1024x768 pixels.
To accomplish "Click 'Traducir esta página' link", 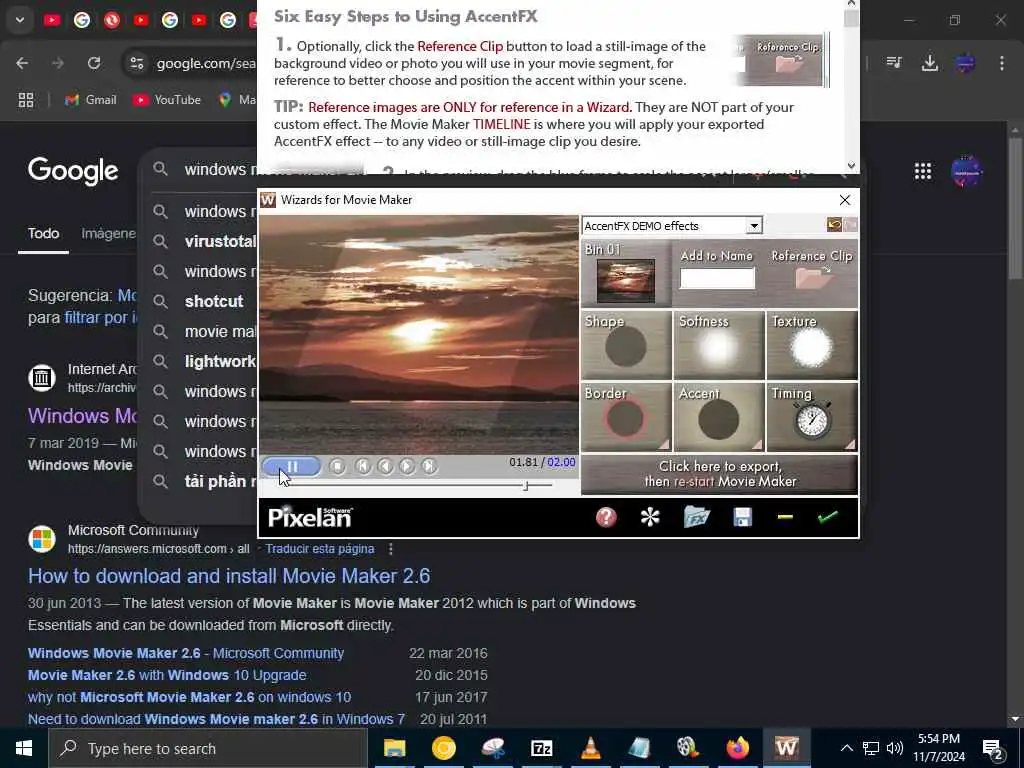I will pyautogui.click(x=319, y=549).
